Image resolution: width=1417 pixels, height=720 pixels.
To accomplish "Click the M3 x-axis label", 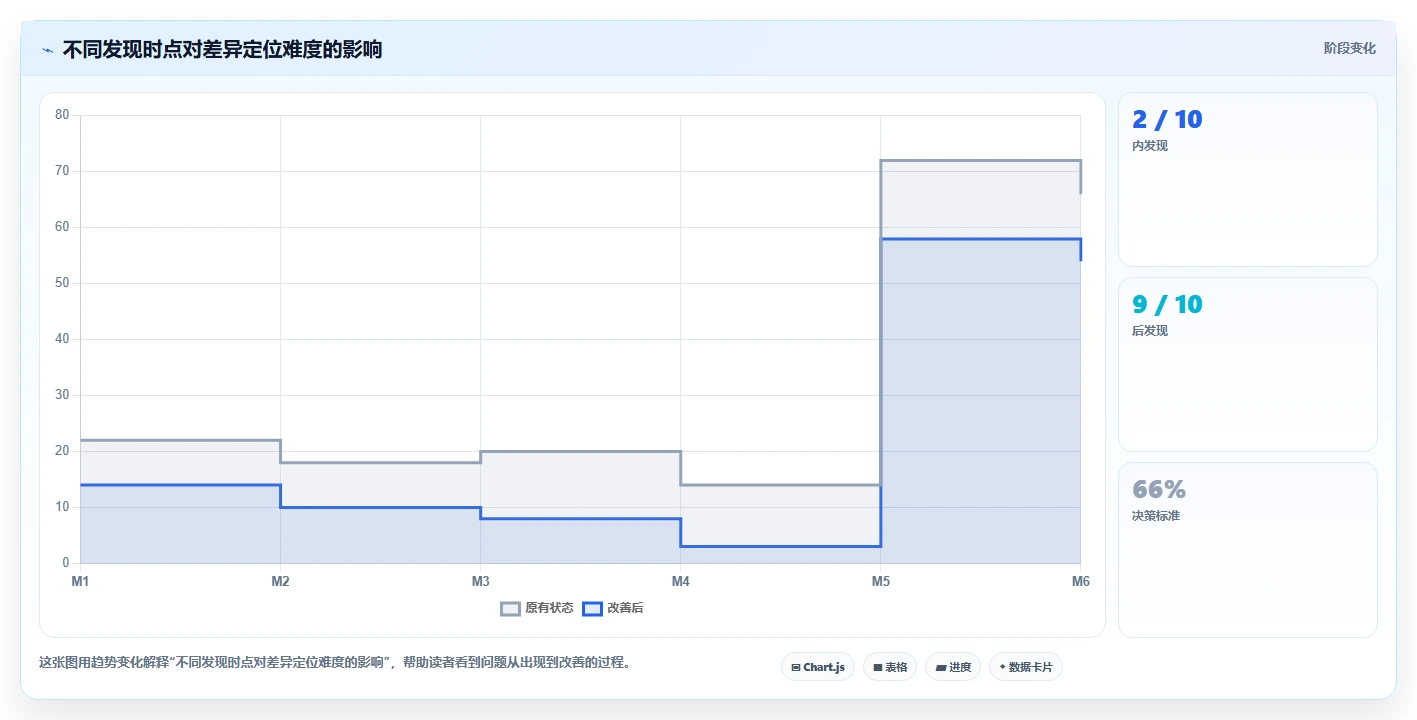I will click(480, 581).
